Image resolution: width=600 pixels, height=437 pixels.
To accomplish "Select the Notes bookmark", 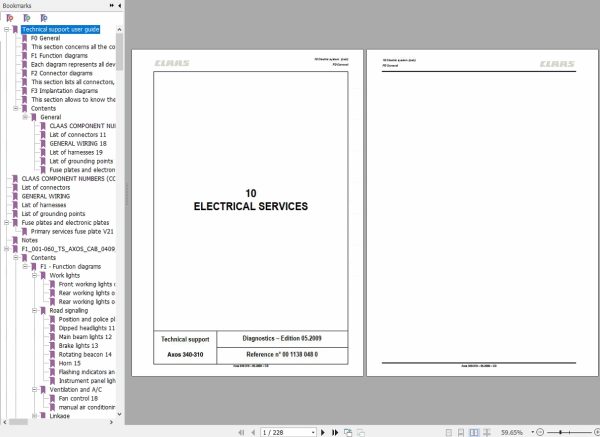I will [x=29, y=240].
